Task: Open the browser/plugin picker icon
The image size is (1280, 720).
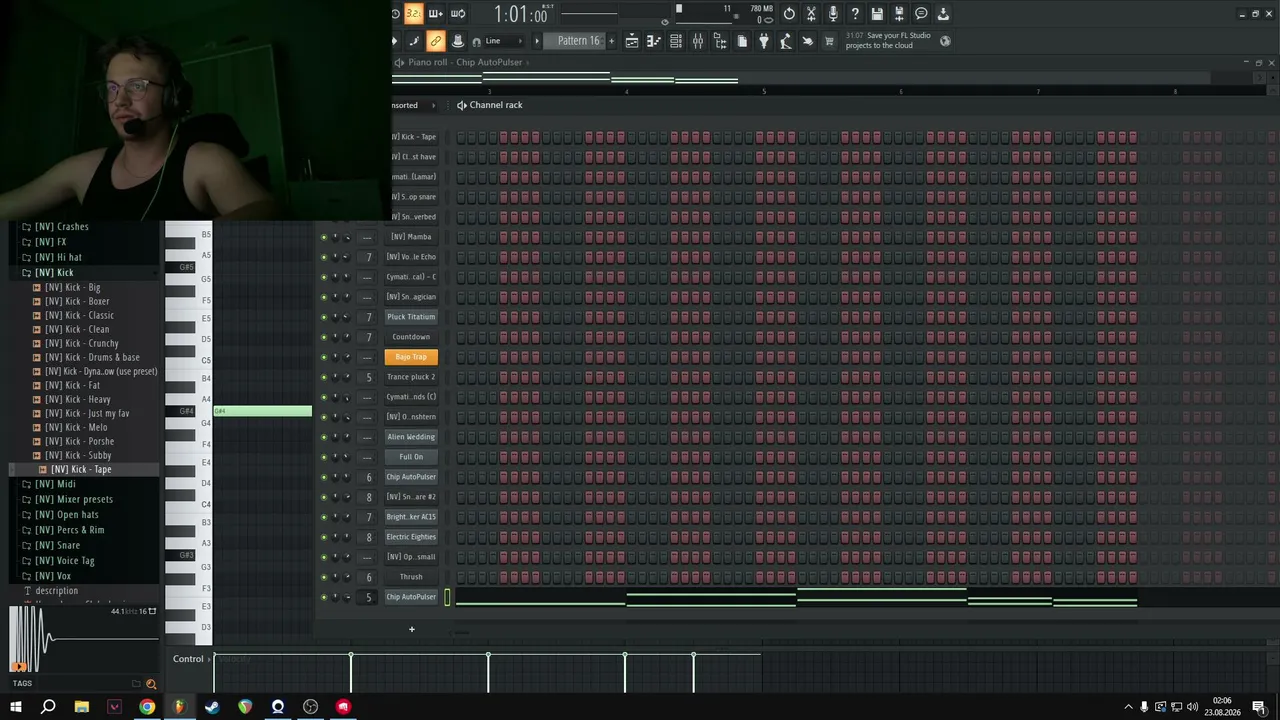Action: click(x=720, y=41)
